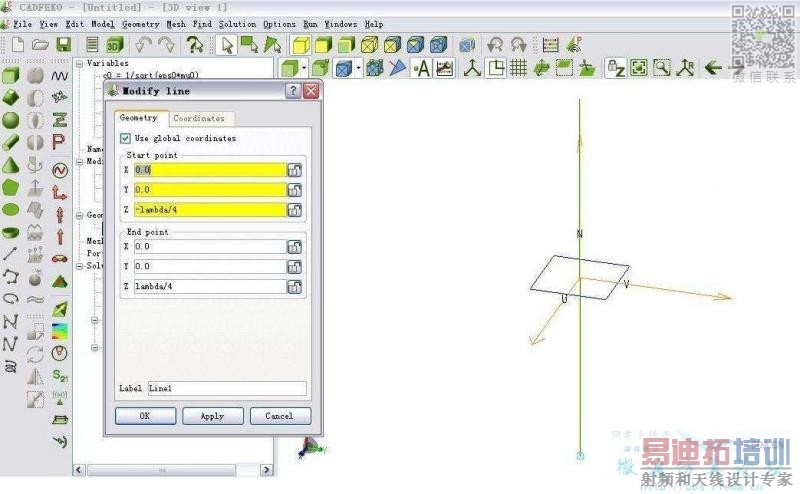Click the S21 S-parameter icon
This screenshot has width=800, height=494.
pyautogui.click(x=60, y=376)
